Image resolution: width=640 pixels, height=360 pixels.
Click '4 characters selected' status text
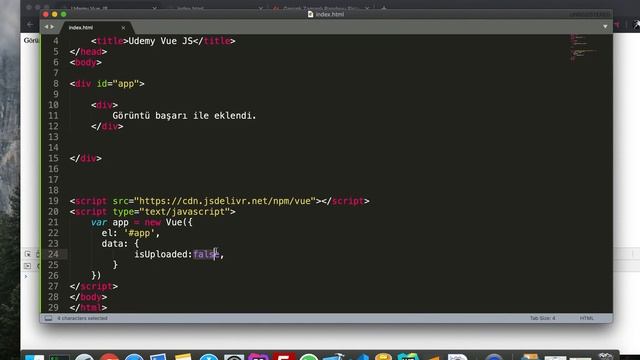pyautogui.click(x=82, y=318)
